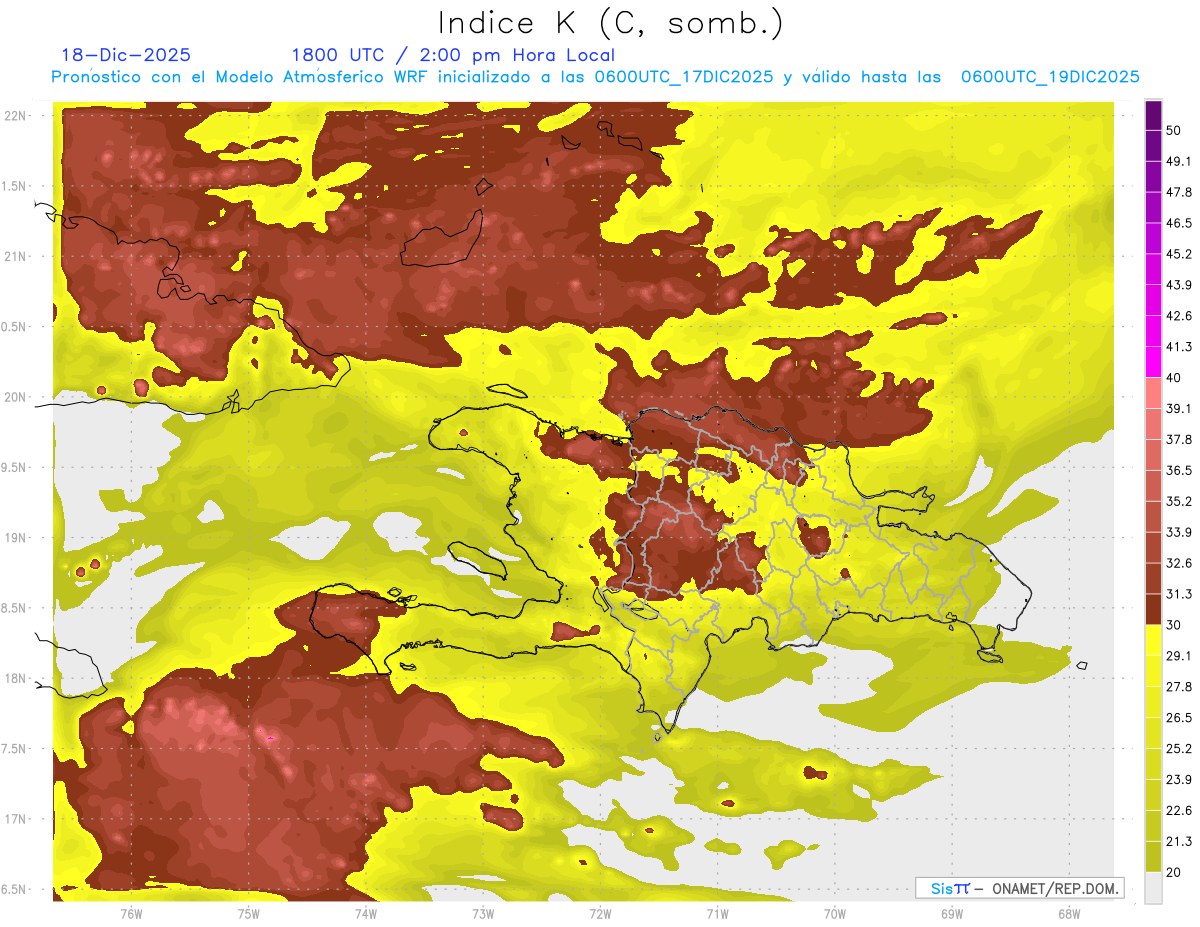Click latitude axis label "20N"
This screenshot has height=927, width=1200.
tap(15, 397)
